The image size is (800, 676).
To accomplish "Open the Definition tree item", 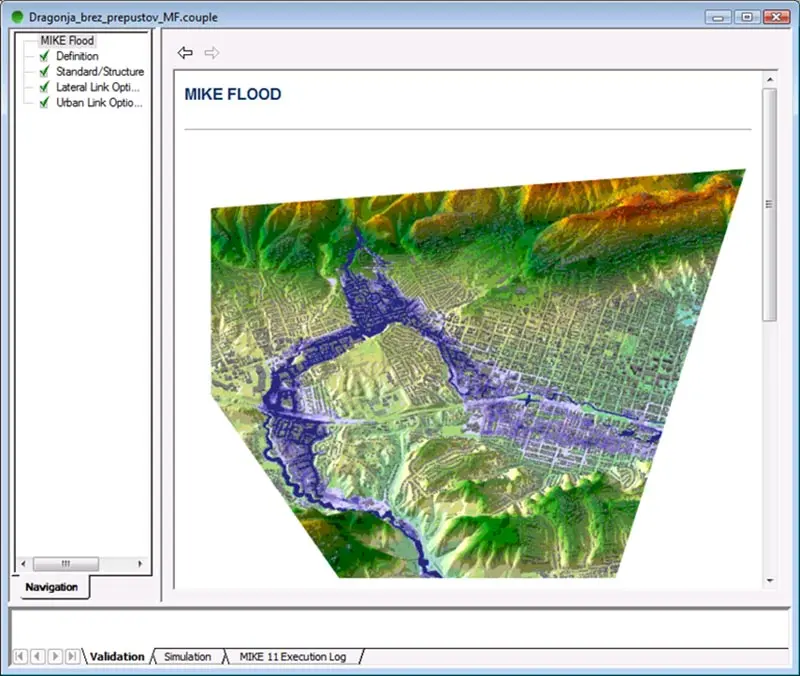I will [77, 56].
